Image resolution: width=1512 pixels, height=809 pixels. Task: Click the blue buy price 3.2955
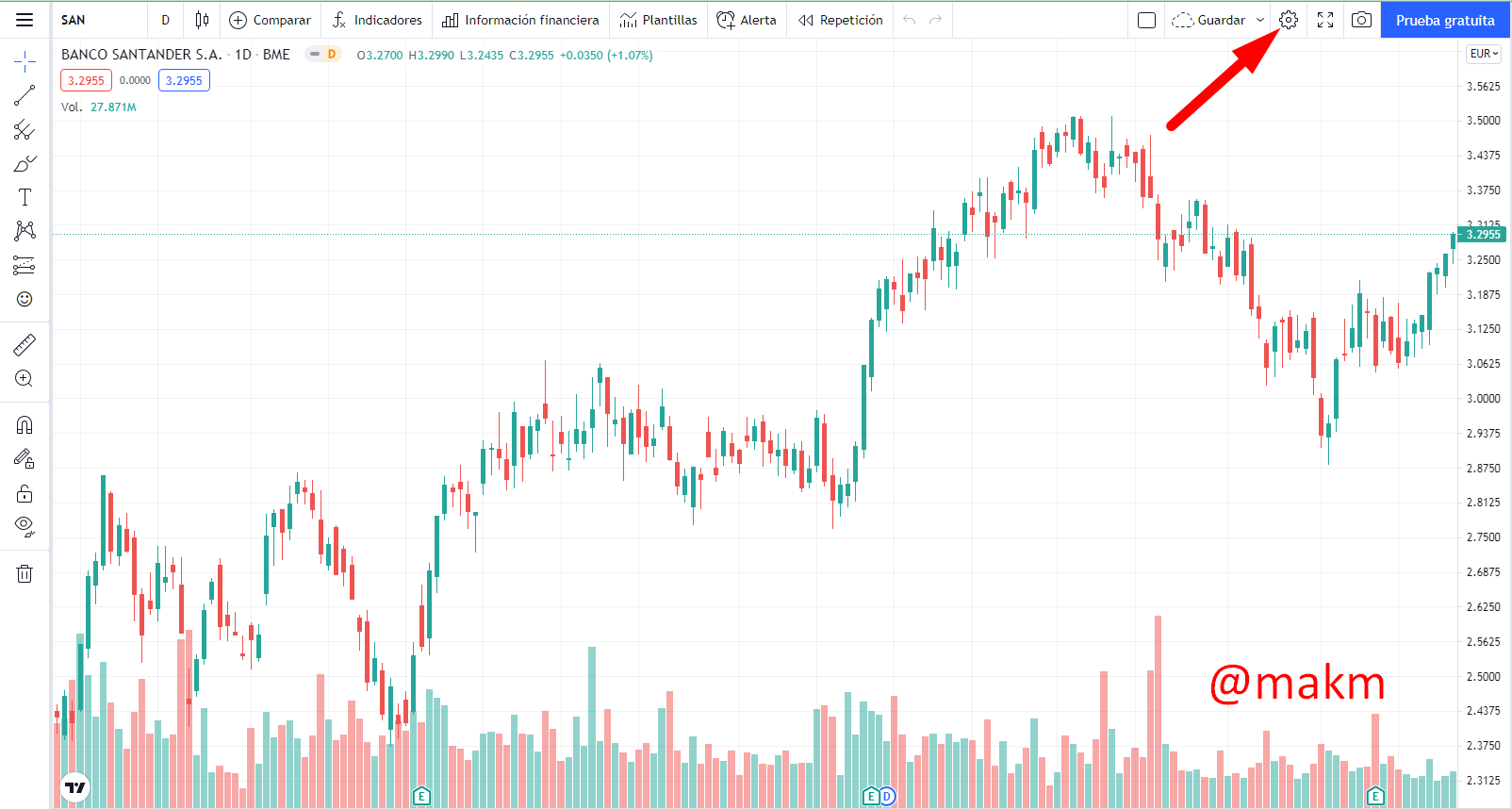(x=184, y=80)
